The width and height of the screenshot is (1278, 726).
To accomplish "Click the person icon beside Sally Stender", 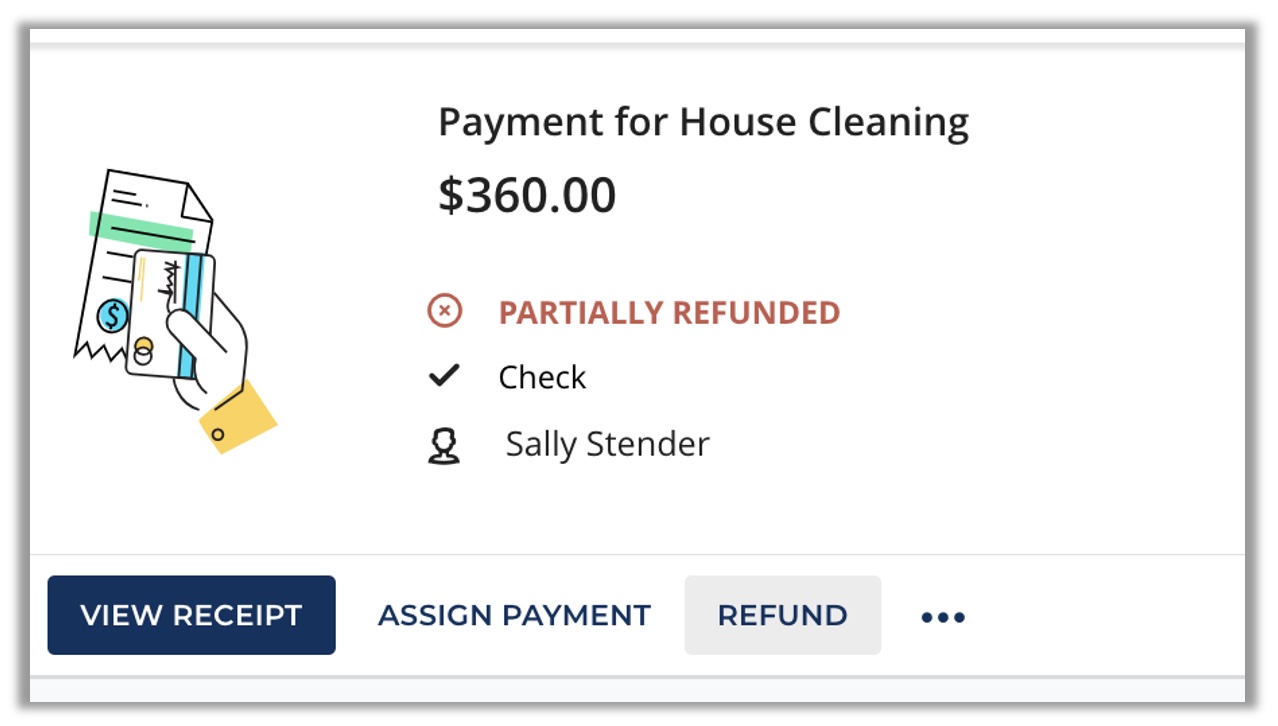I will tap(443, 445).
